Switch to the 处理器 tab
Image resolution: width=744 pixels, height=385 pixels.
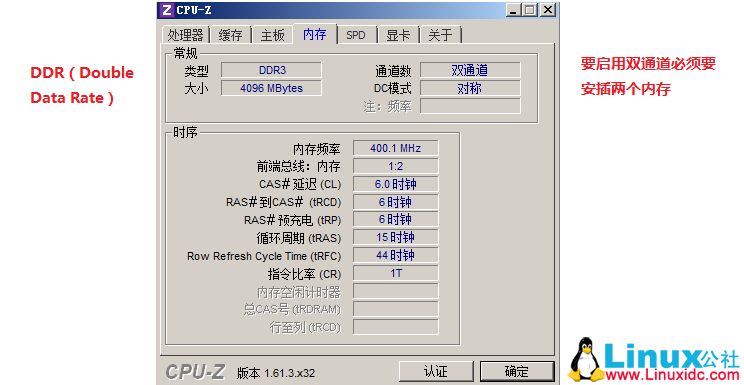[x=185, y=35]
